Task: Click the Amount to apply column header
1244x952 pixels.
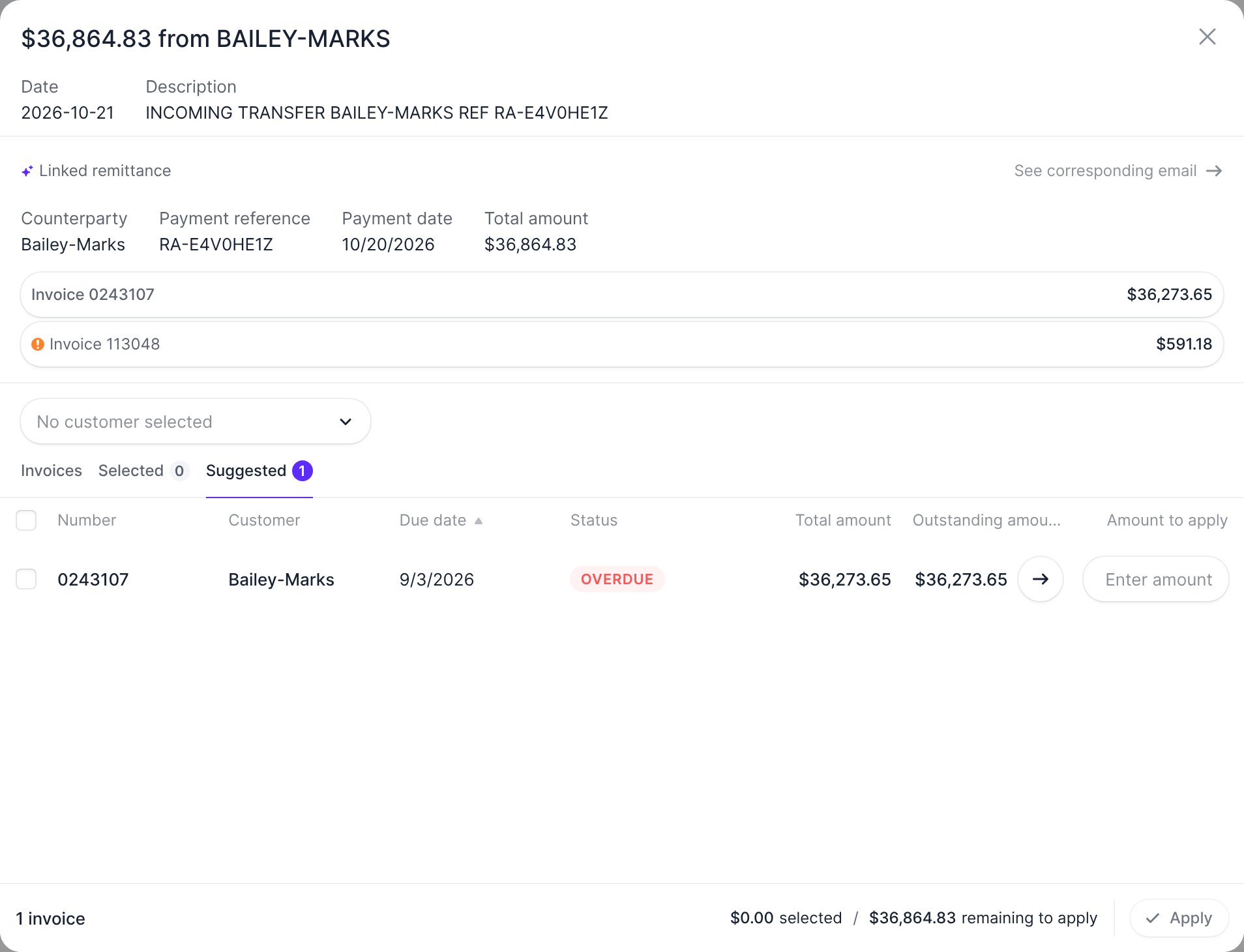Action: [1167, 520]
